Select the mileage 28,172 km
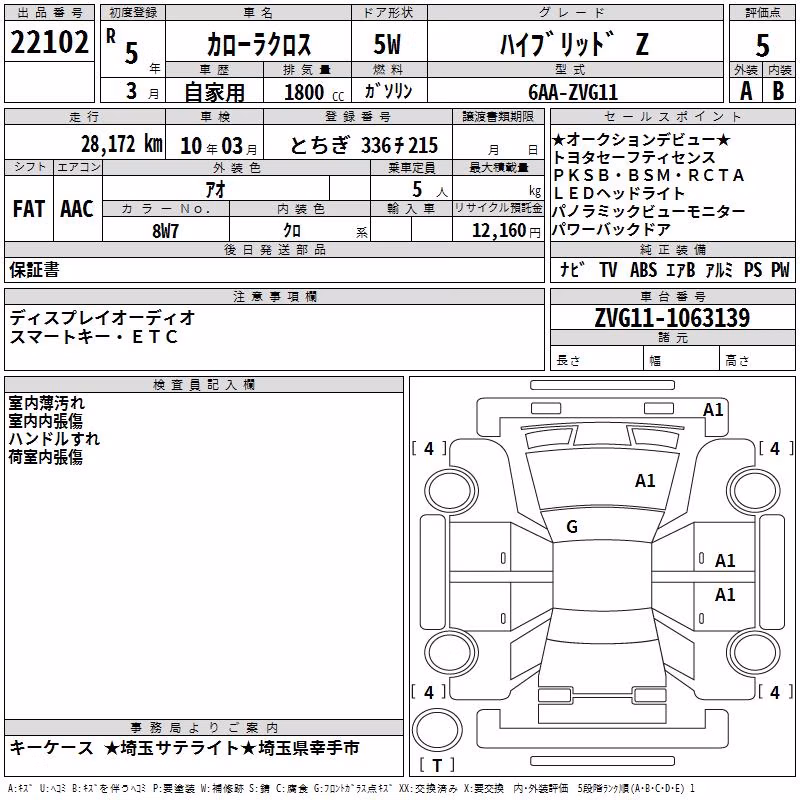800x800 pixels. click(122, 144)
